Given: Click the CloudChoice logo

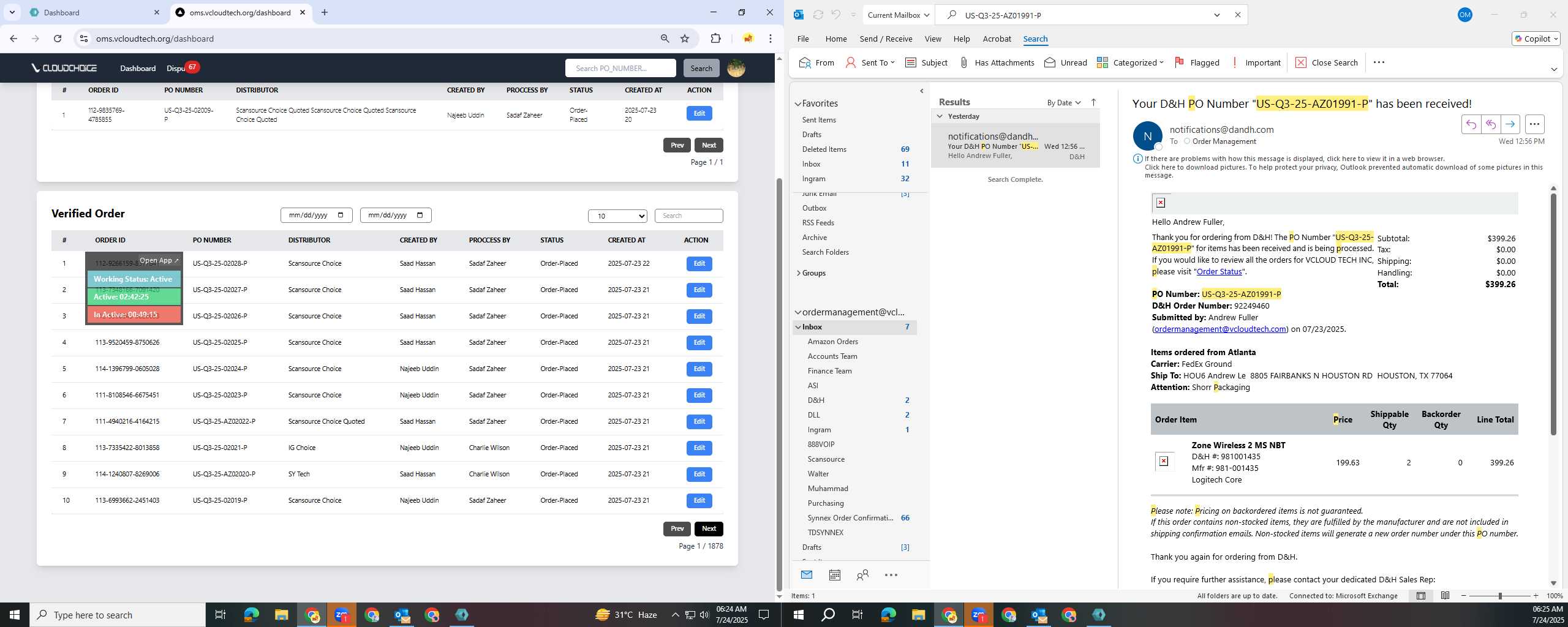Looking at the screenshot, I should point(64,68).
